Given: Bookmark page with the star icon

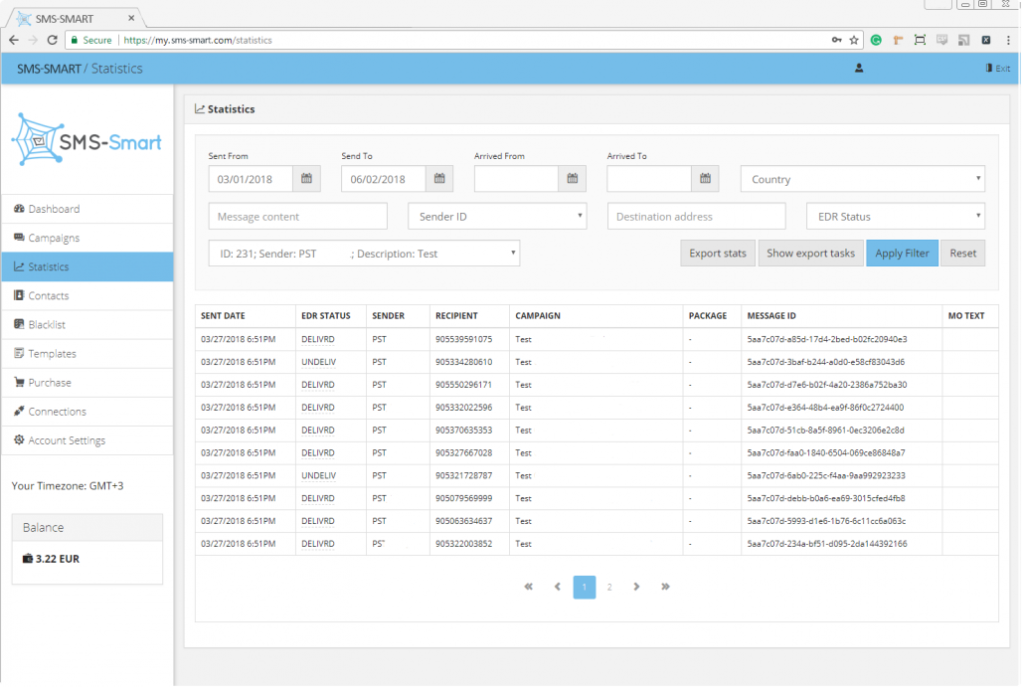Looking at the screenshot, I should coord(854,40).
